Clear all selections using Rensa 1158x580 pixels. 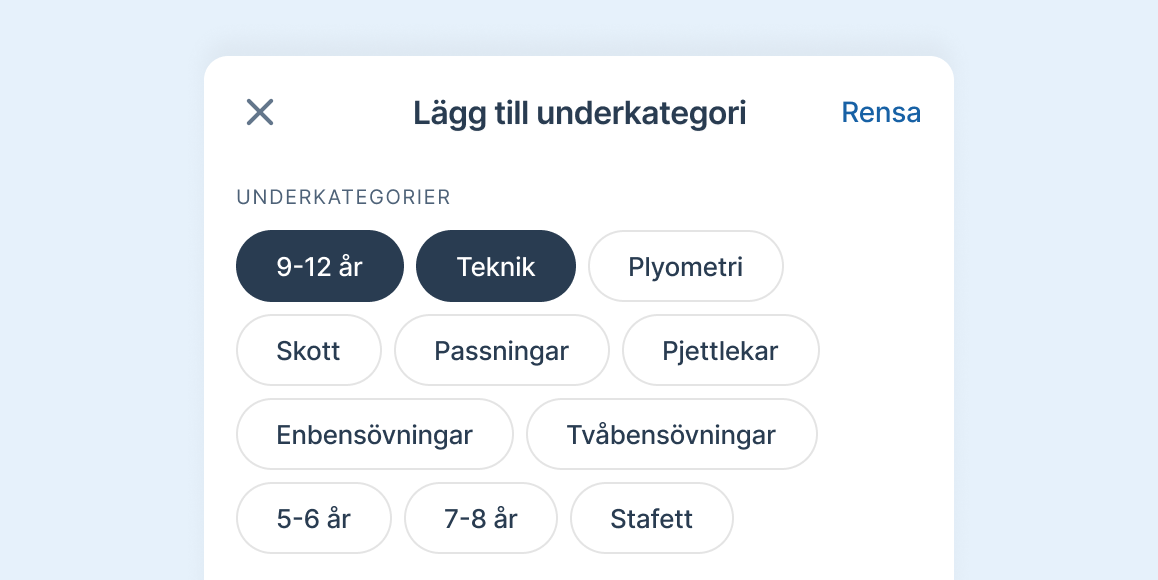pos(880,112)
